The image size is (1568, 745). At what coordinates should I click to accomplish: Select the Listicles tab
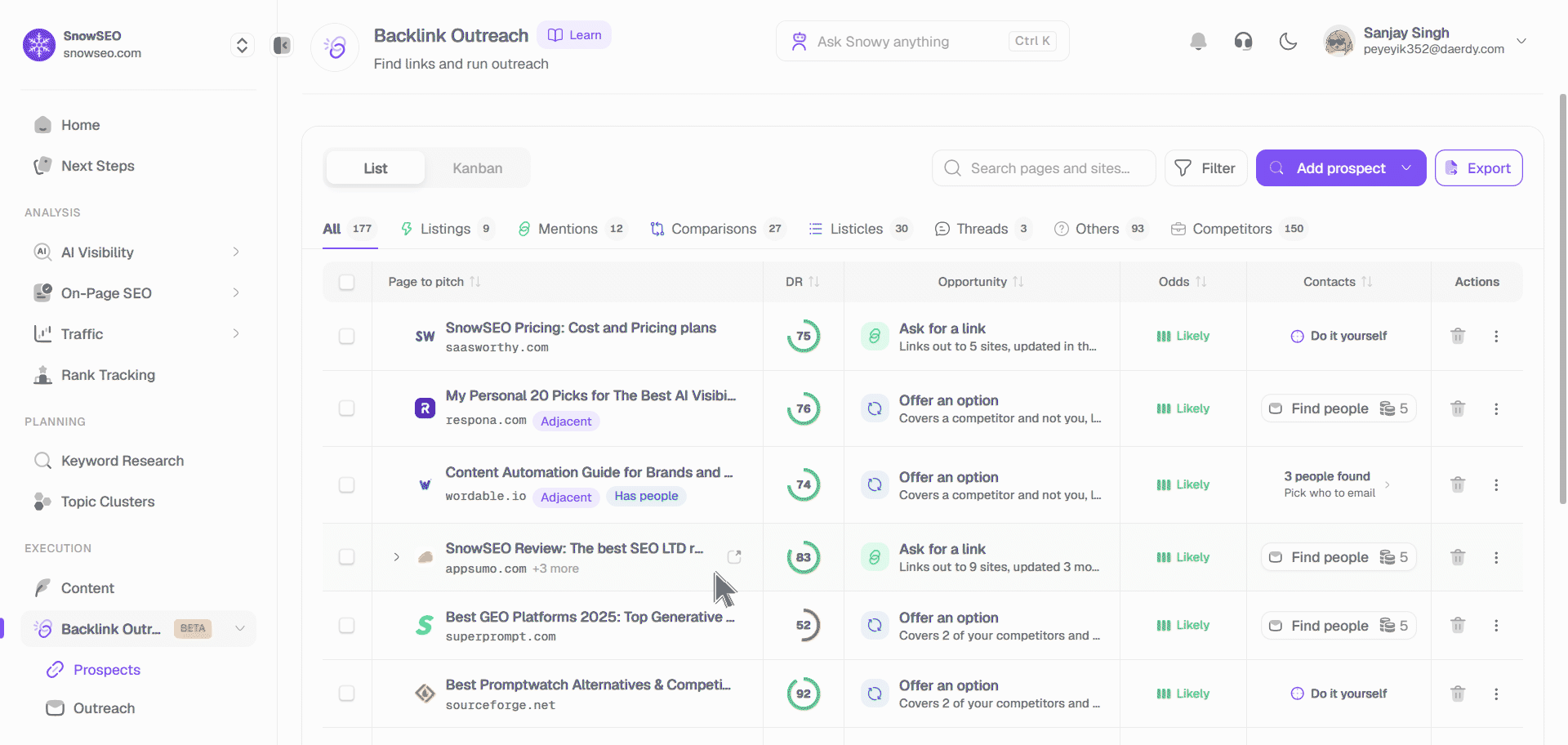[x=860, y=229]
